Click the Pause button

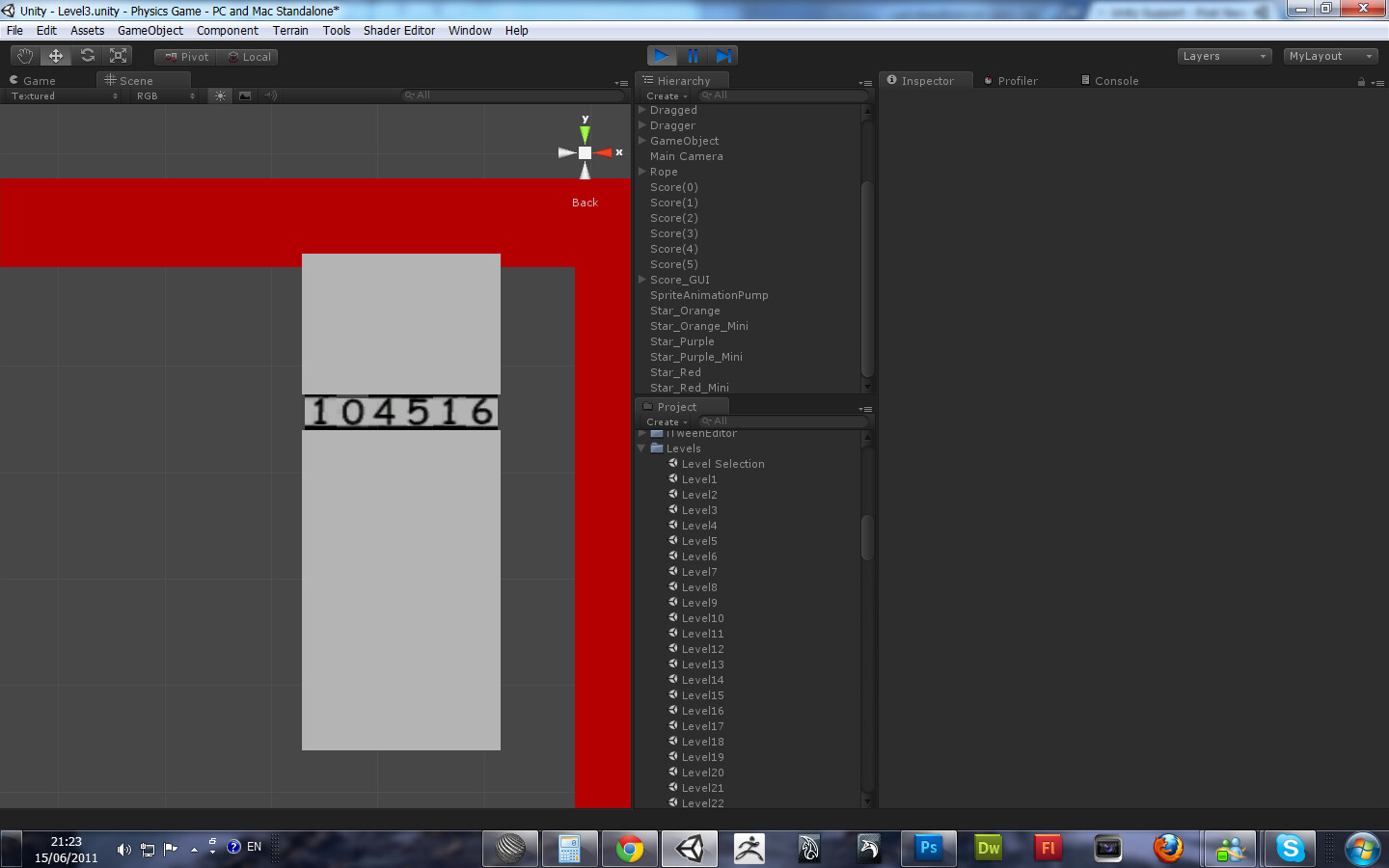(x=693, y=55)
